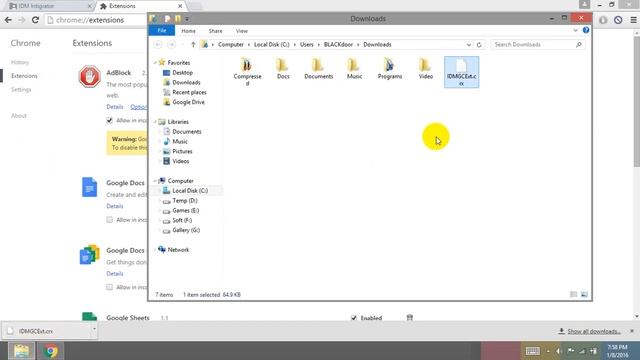Open File Explorer from taskbar
This screenshot has width=640, height=360.
point(21,351)
